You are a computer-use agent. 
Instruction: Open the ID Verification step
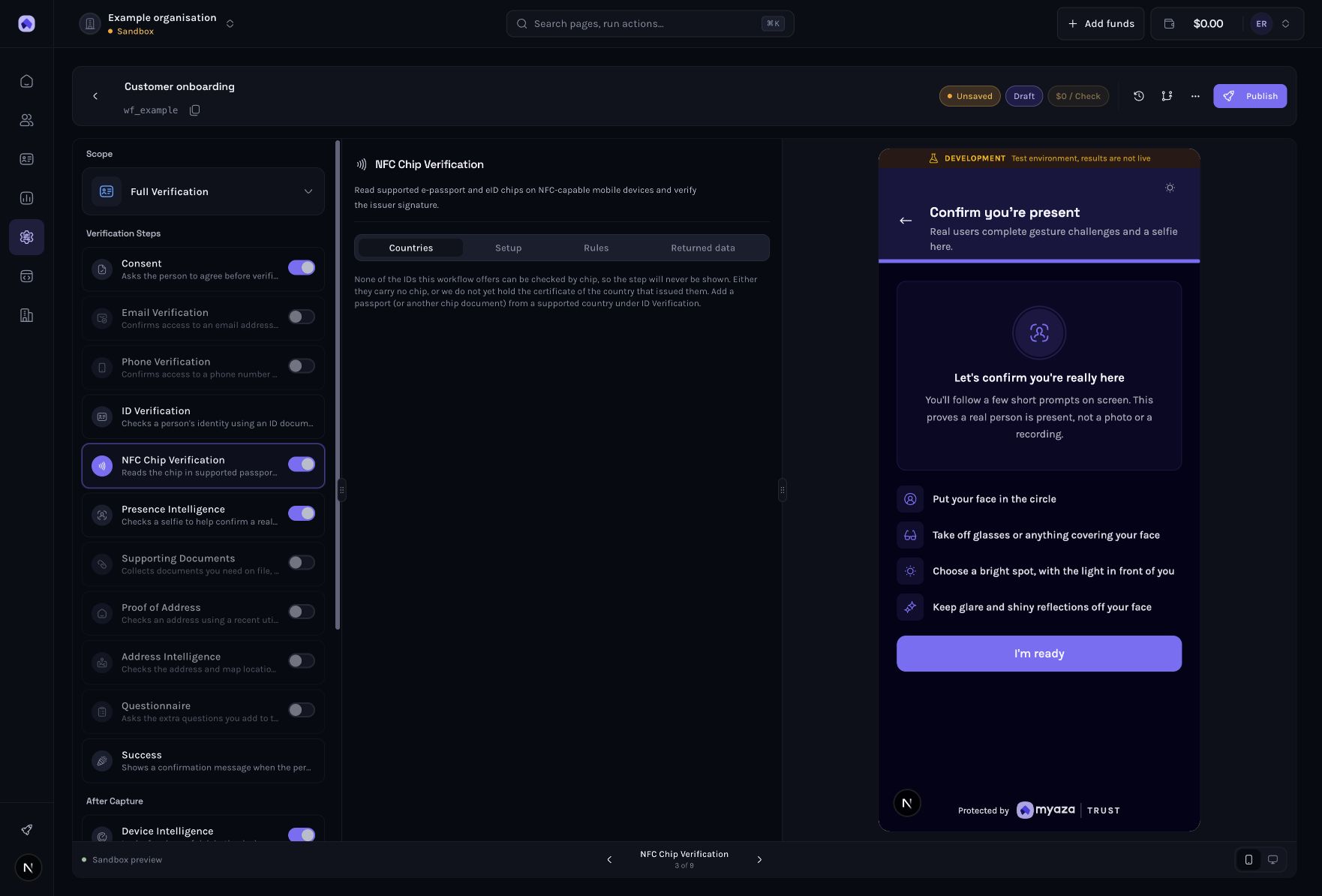coord(203,416)
